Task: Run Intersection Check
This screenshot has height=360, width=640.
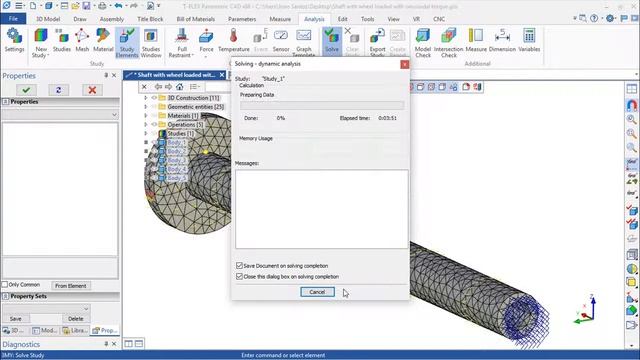Action: tap(449, 42)
